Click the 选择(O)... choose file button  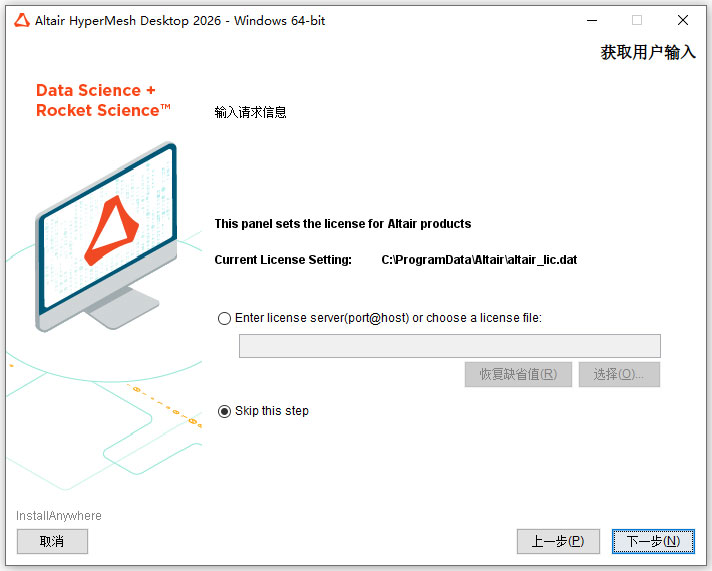(x=619, y=374)
